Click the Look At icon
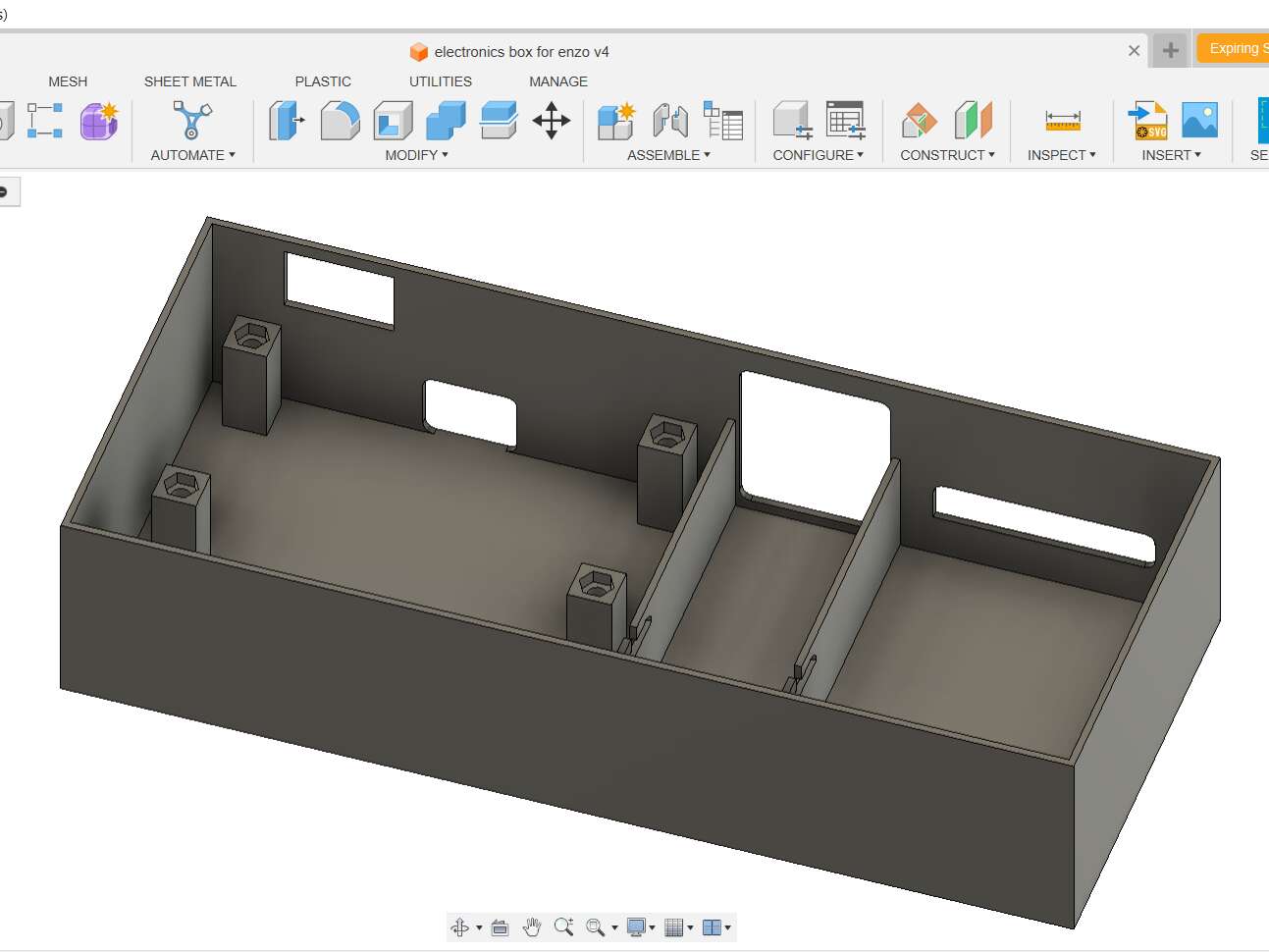This screenshot has width=1269, height=952. [x=500, y=927]
